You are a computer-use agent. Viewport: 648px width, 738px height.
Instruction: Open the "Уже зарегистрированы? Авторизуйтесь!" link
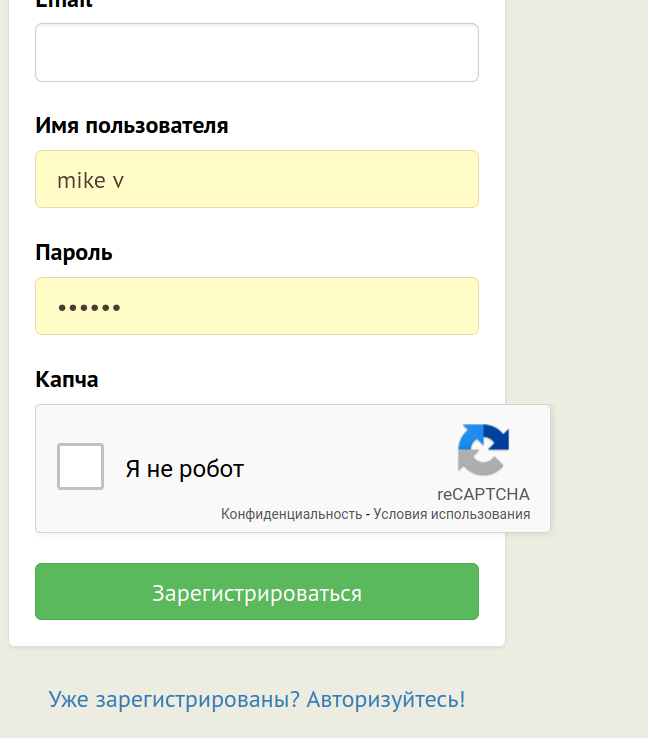point(257,699)
